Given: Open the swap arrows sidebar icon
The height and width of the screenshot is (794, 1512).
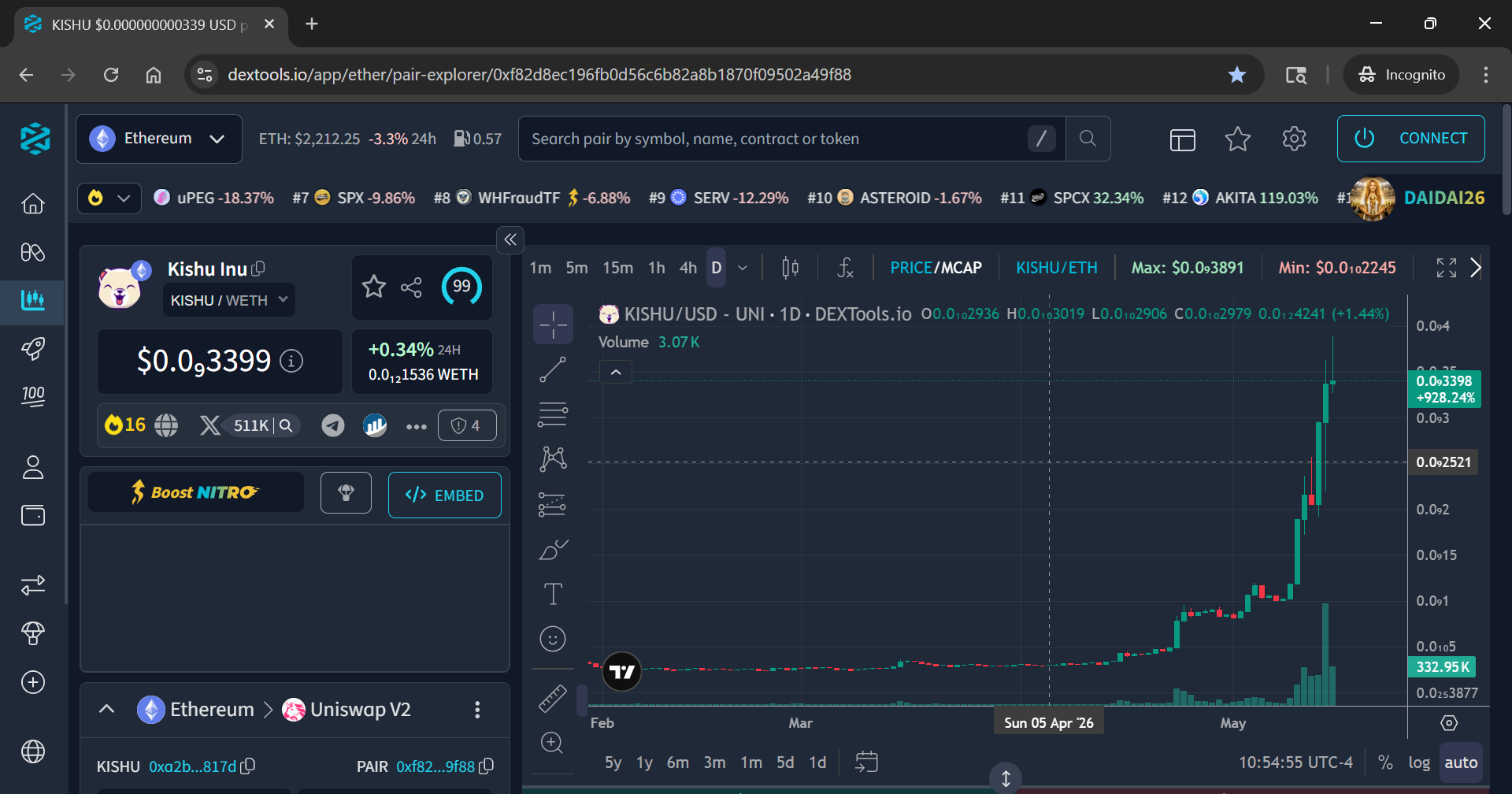Looking at the screenshot, I should click(33, 585).
